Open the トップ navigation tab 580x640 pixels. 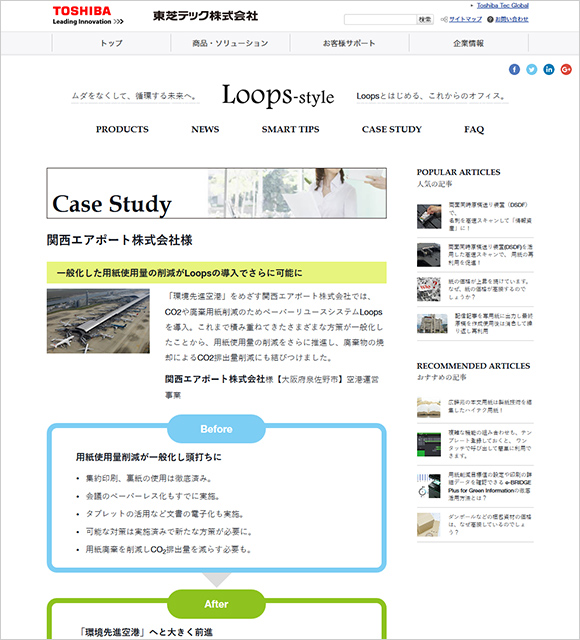tap(111, 43)
